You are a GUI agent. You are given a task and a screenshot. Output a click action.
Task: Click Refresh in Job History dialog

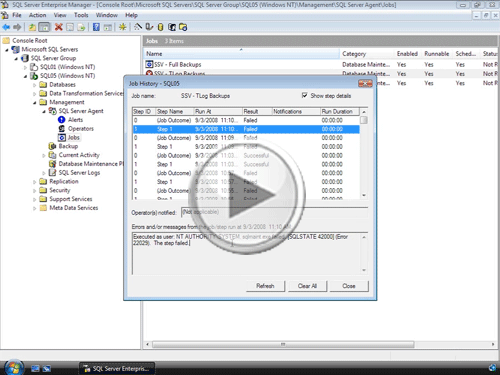pyautogui.click(x=265, y=286)
